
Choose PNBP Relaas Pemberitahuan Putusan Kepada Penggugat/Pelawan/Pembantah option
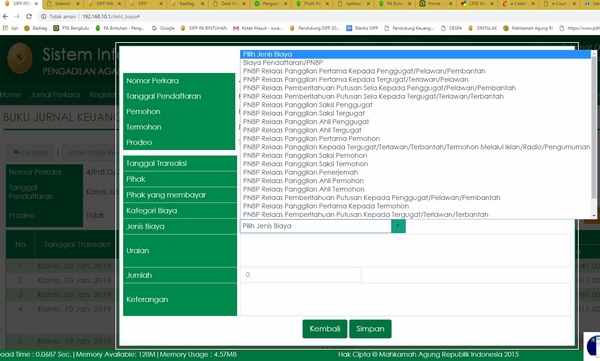[x=416, y=197]
